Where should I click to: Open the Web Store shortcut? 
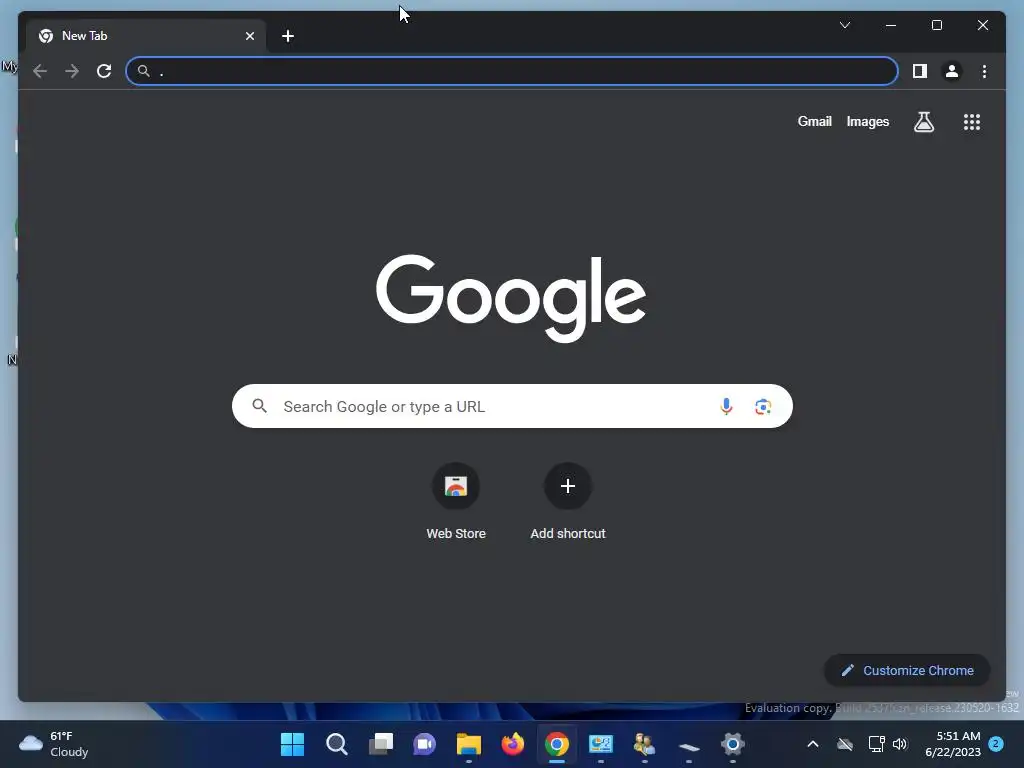pos(456,502)
